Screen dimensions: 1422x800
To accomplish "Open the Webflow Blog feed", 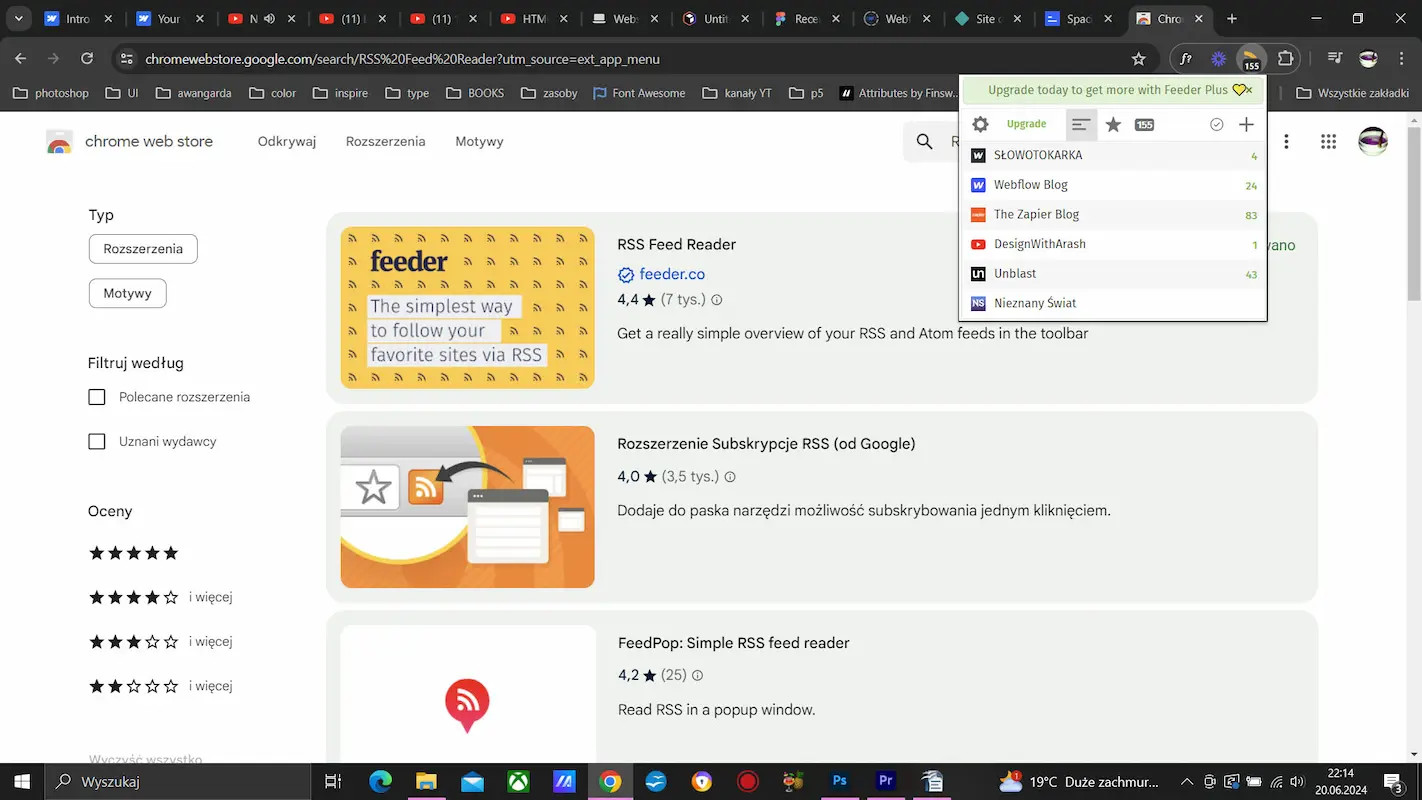I will coord(1030,185).
